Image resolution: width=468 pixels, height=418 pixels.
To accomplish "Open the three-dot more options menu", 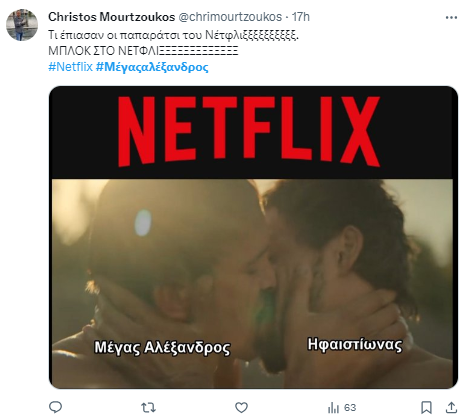I will pyautogui.click(x=451, y=17).
